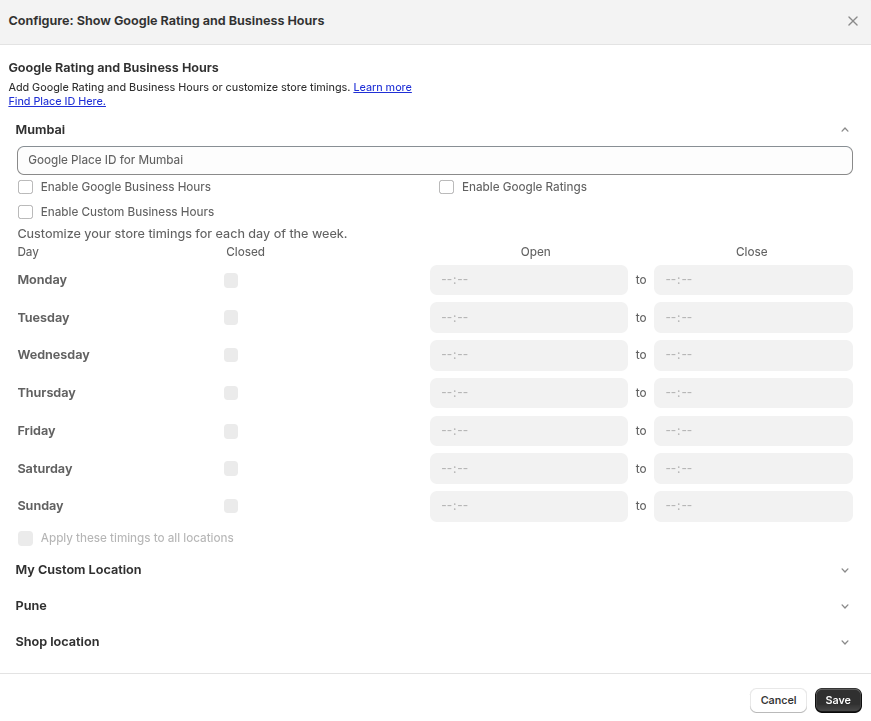
Task: Click Monday's open time field
Action: [528, 280]
